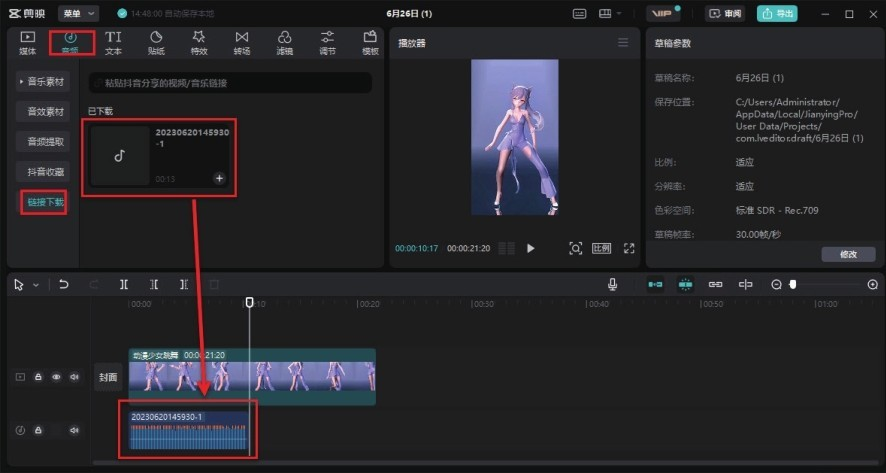The height and width of the screenshot is (473, 886).
Task: Click the paste Douyin link input field
Action: pos(230,83)
